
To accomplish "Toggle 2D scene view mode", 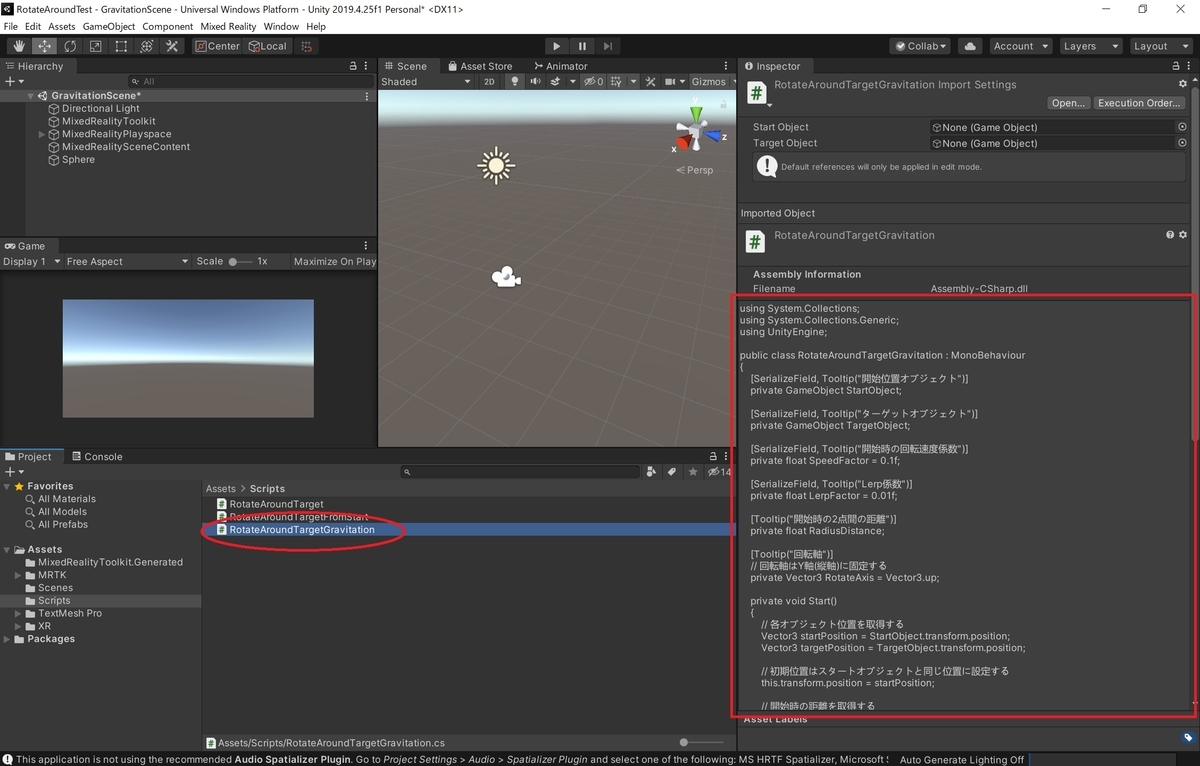I will [x=489, y=82].
